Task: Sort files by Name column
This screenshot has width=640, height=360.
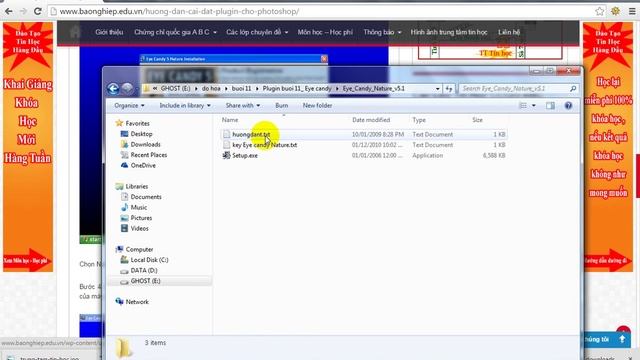Action: tap(230, 120)
